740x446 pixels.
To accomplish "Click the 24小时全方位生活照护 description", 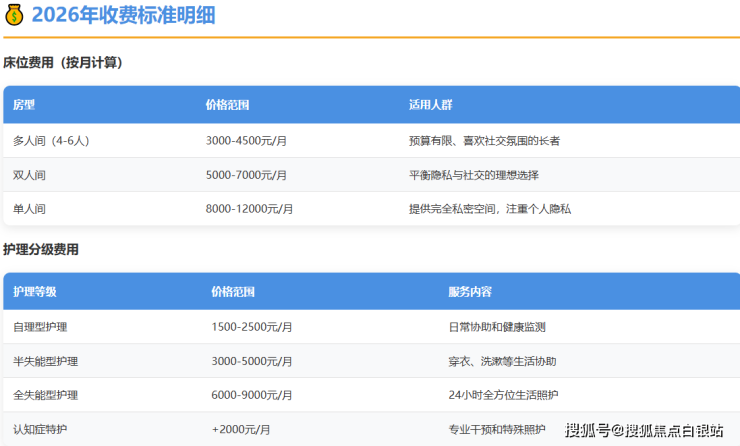I will (x=503, y=395).
